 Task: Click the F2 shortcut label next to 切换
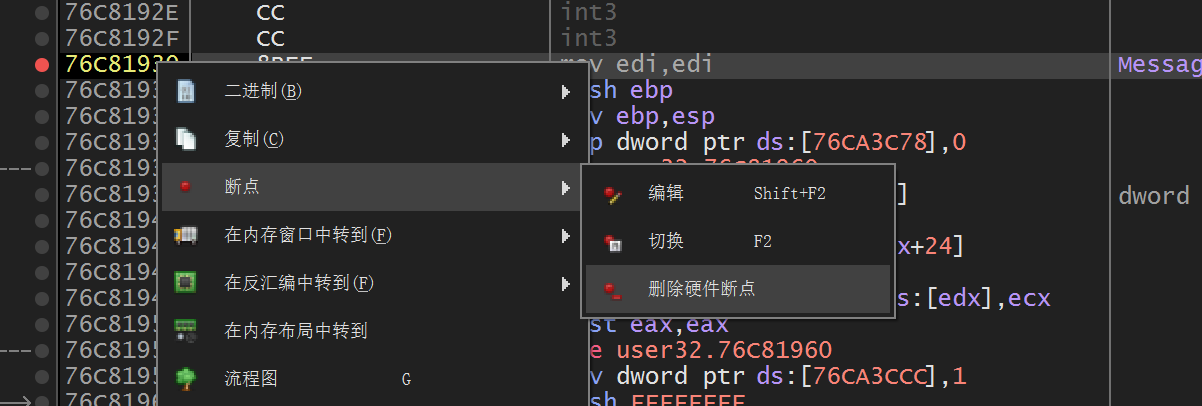762,242
